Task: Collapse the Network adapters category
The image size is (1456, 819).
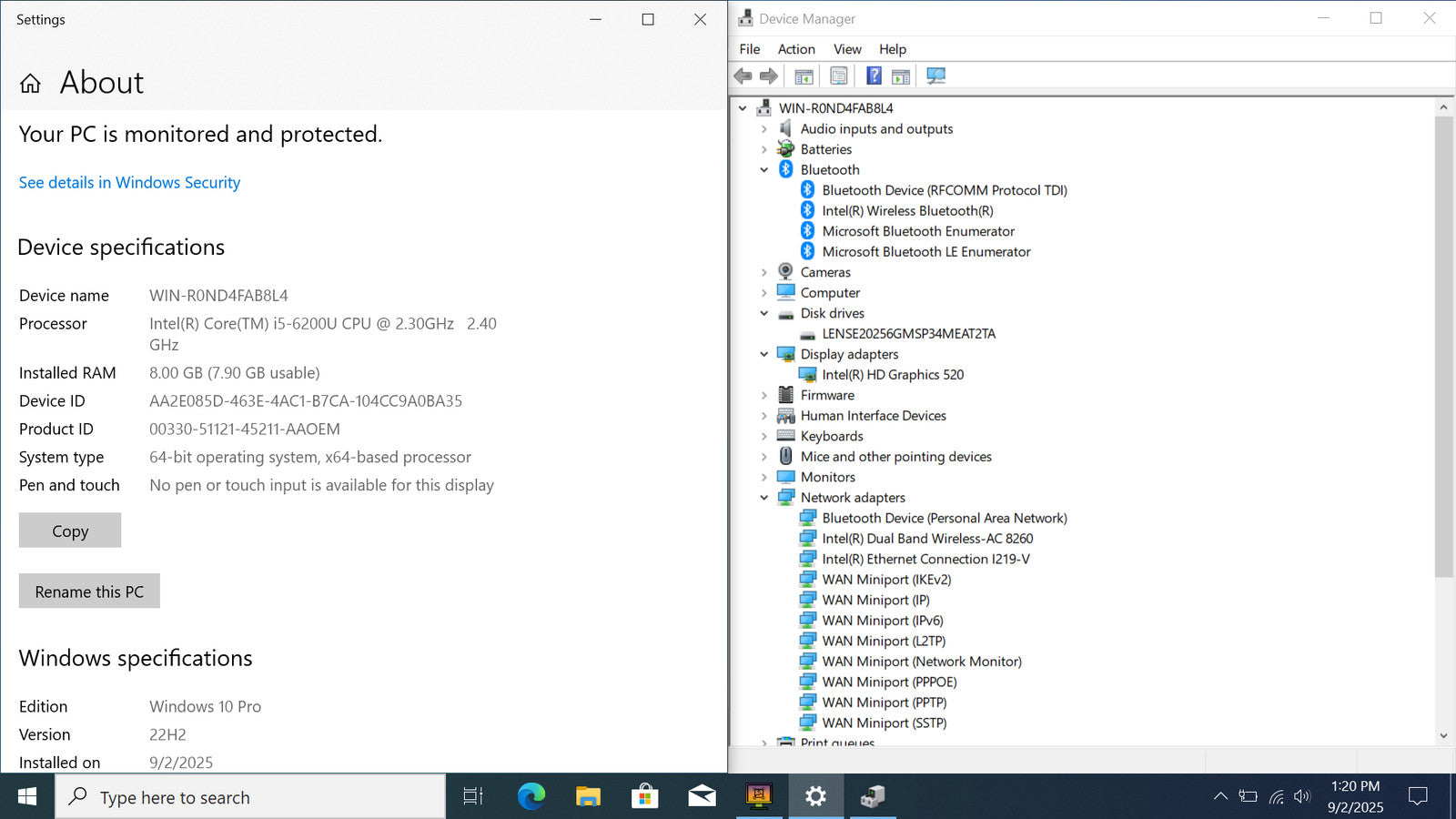Action: [764, 498]
